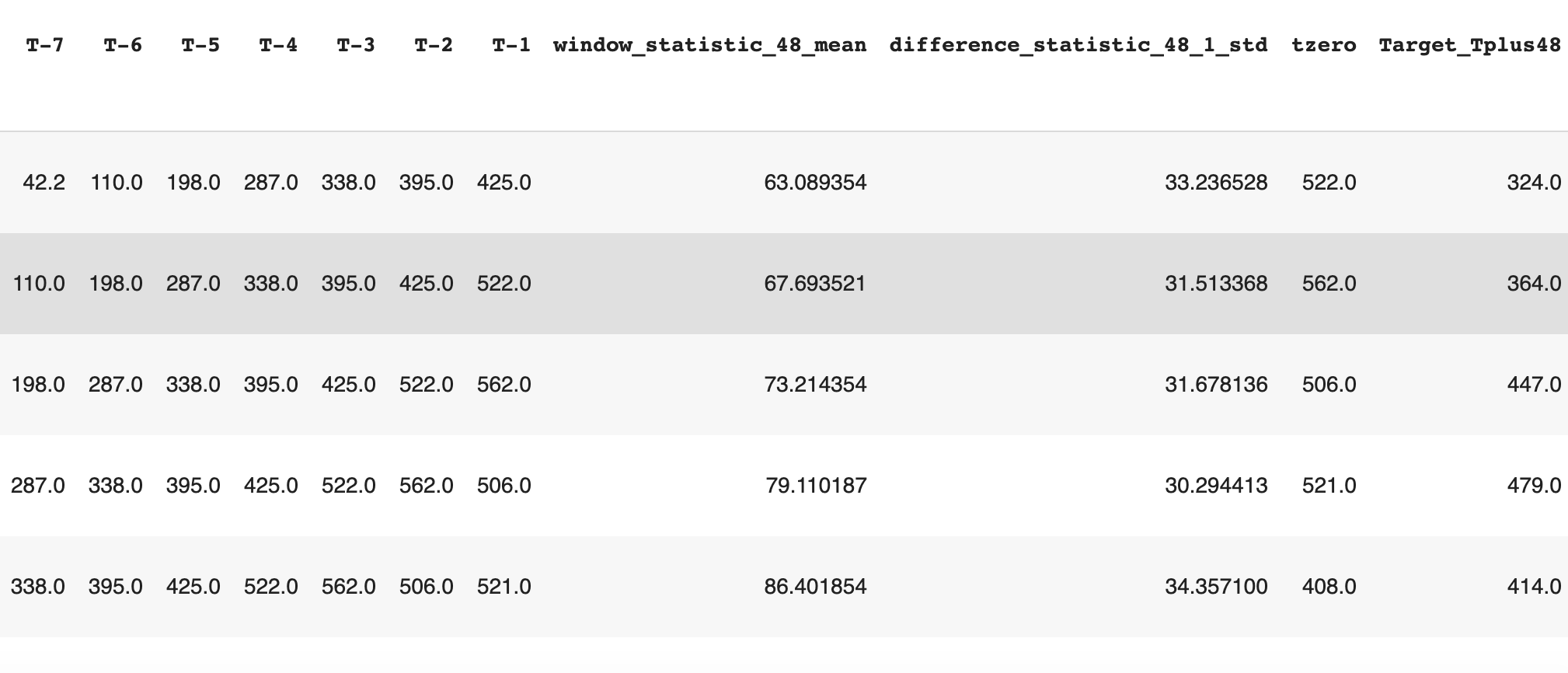Click the T-4 column header
The image size is (1568, 673).
point(278,45)
